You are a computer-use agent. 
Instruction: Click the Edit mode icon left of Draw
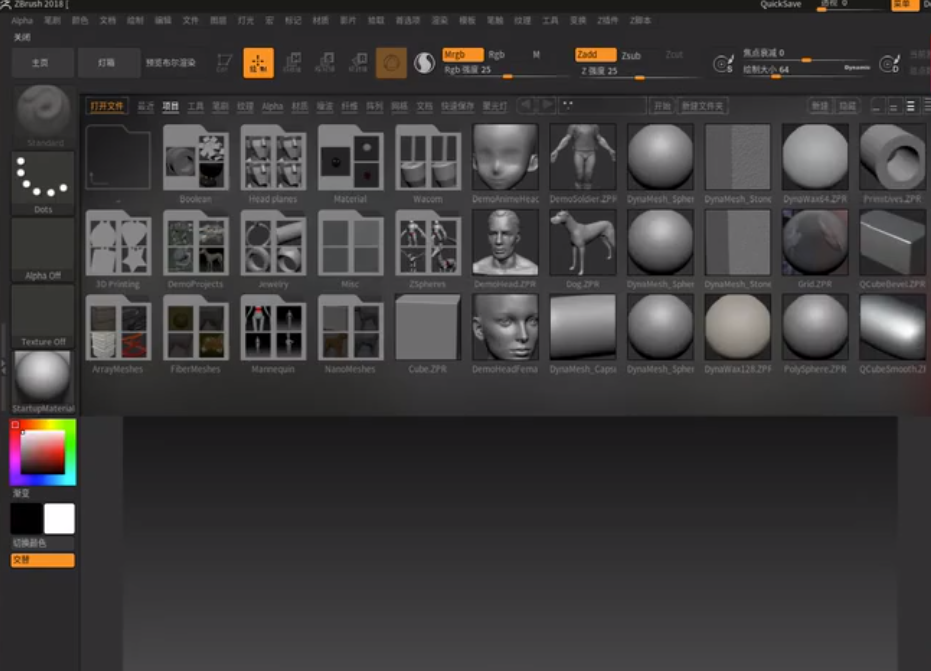[x=224, y=63]
